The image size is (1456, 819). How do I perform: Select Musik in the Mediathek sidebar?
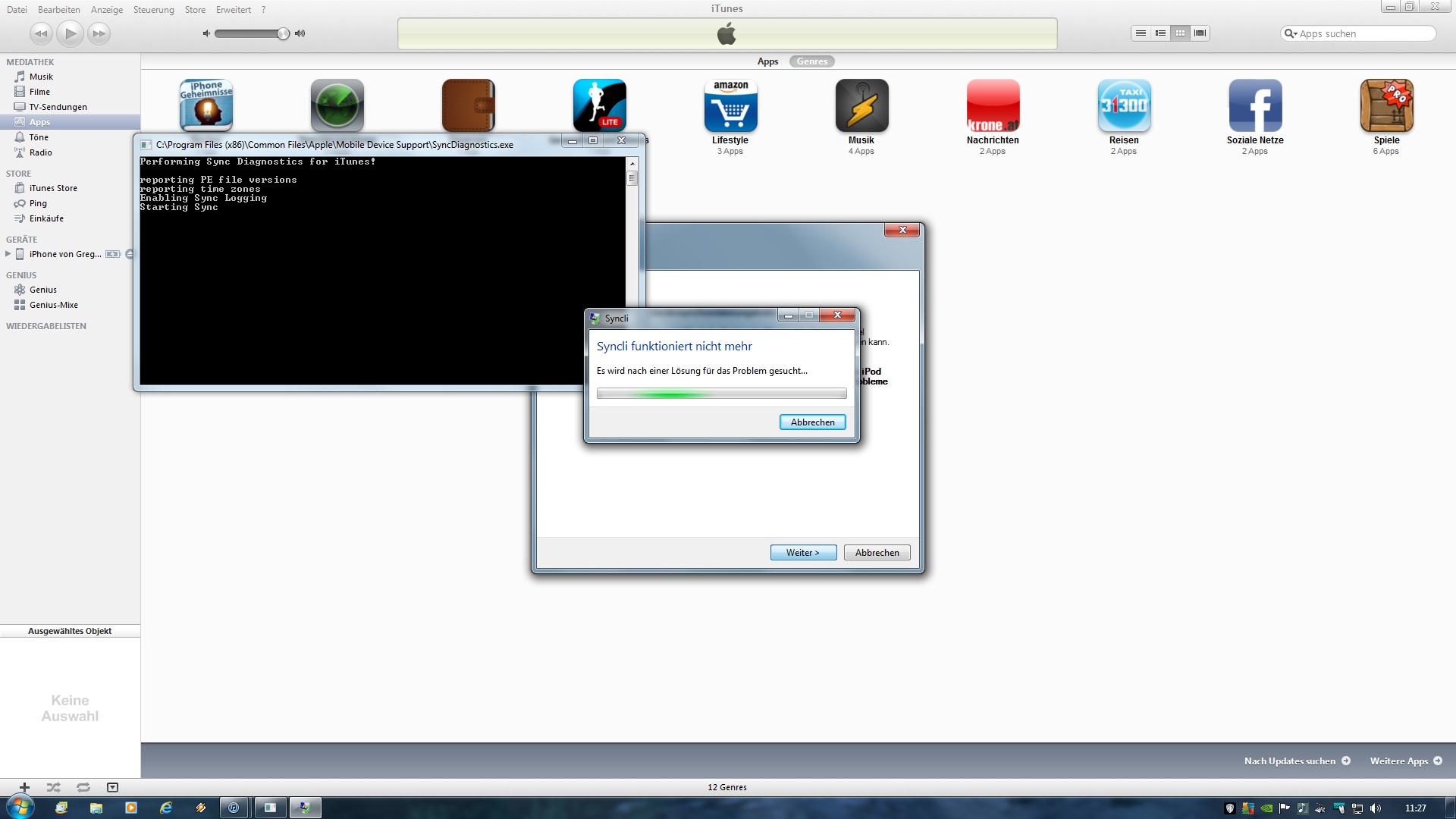coord(70,77)
